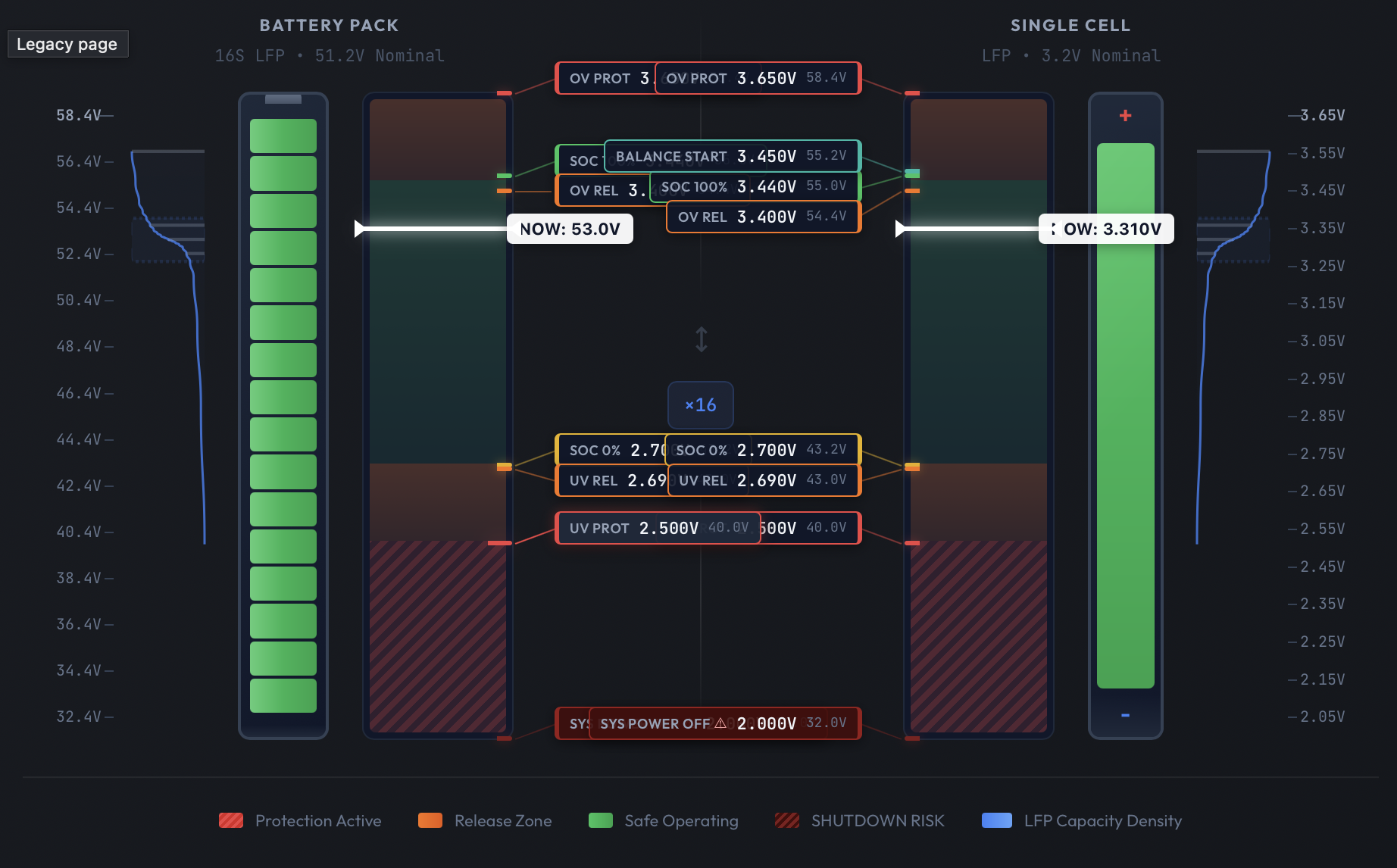This screenshot has height=868, width=1397.
Task: Click the orange Release Zone color swatch
Action: [429, 820]
